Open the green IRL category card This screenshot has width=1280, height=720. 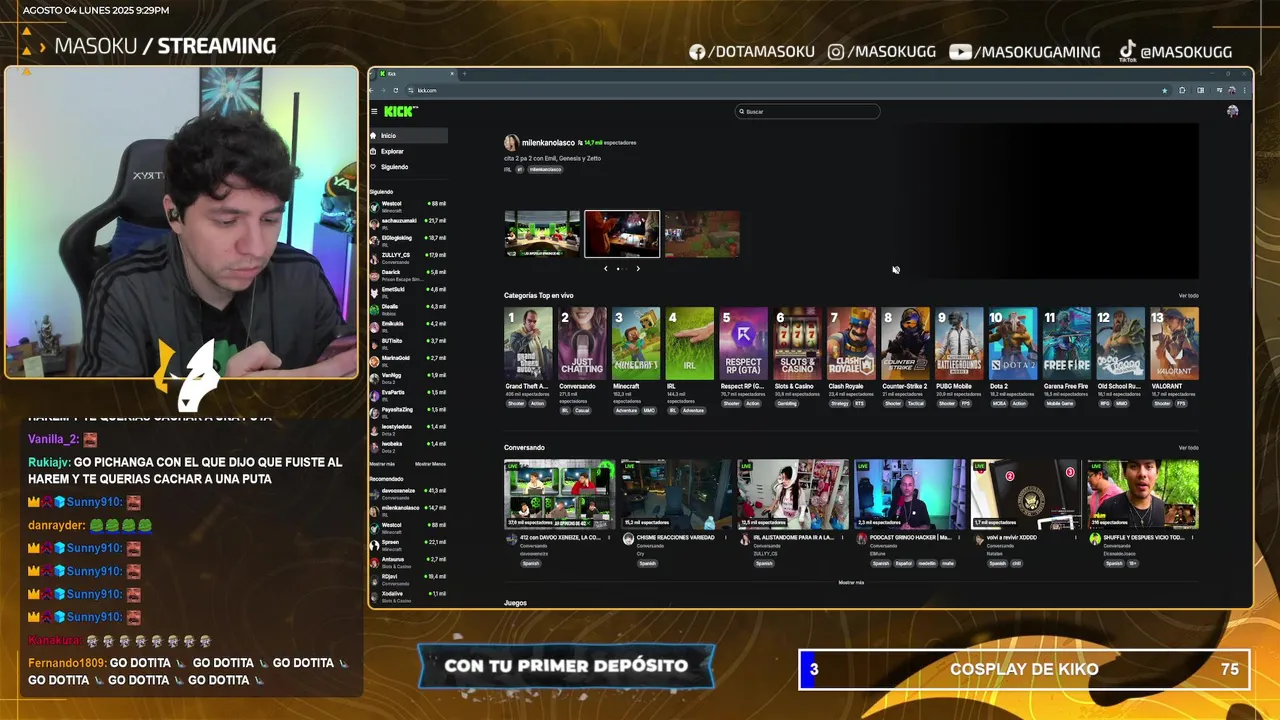(x=690, y=344)
